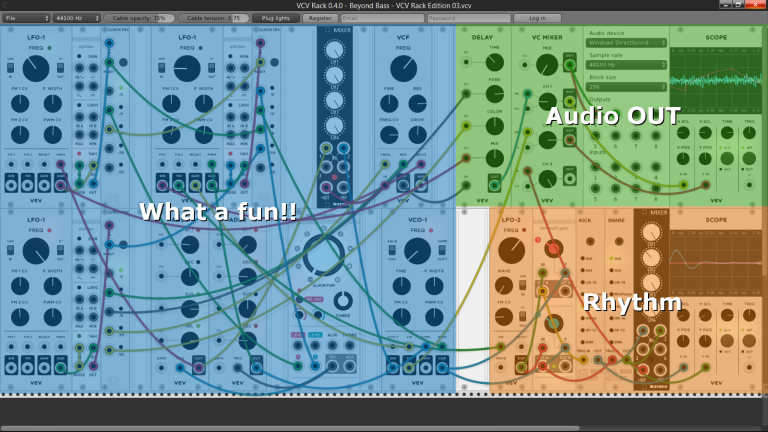Focus the Password input field

[x=469, y=18]
